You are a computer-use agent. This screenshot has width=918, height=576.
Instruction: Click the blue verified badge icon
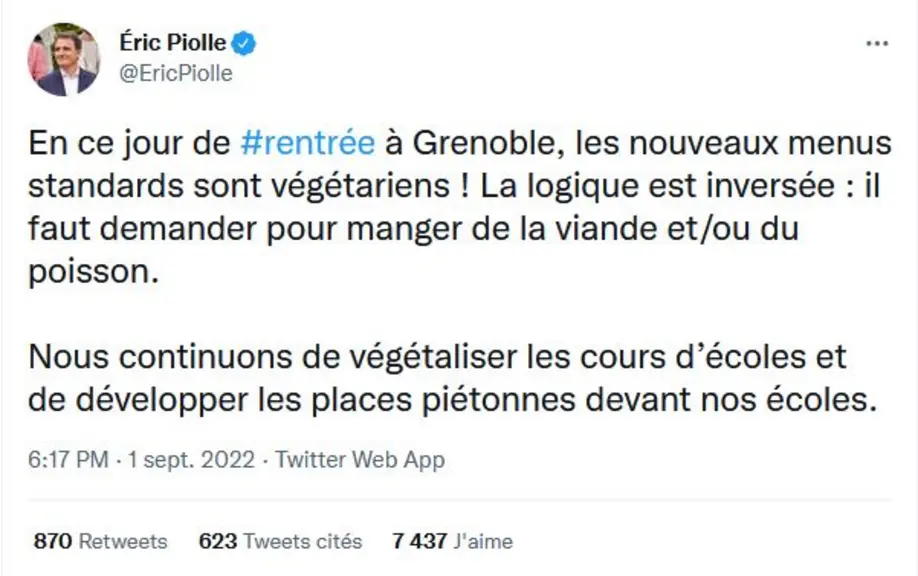[x=244, y=43]
